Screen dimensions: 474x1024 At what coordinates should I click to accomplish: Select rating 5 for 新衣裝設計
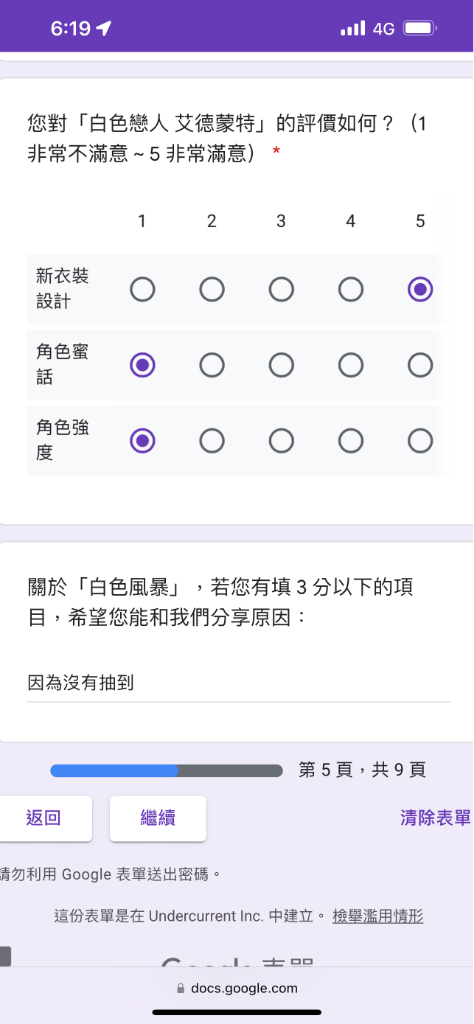click(420, 289)
